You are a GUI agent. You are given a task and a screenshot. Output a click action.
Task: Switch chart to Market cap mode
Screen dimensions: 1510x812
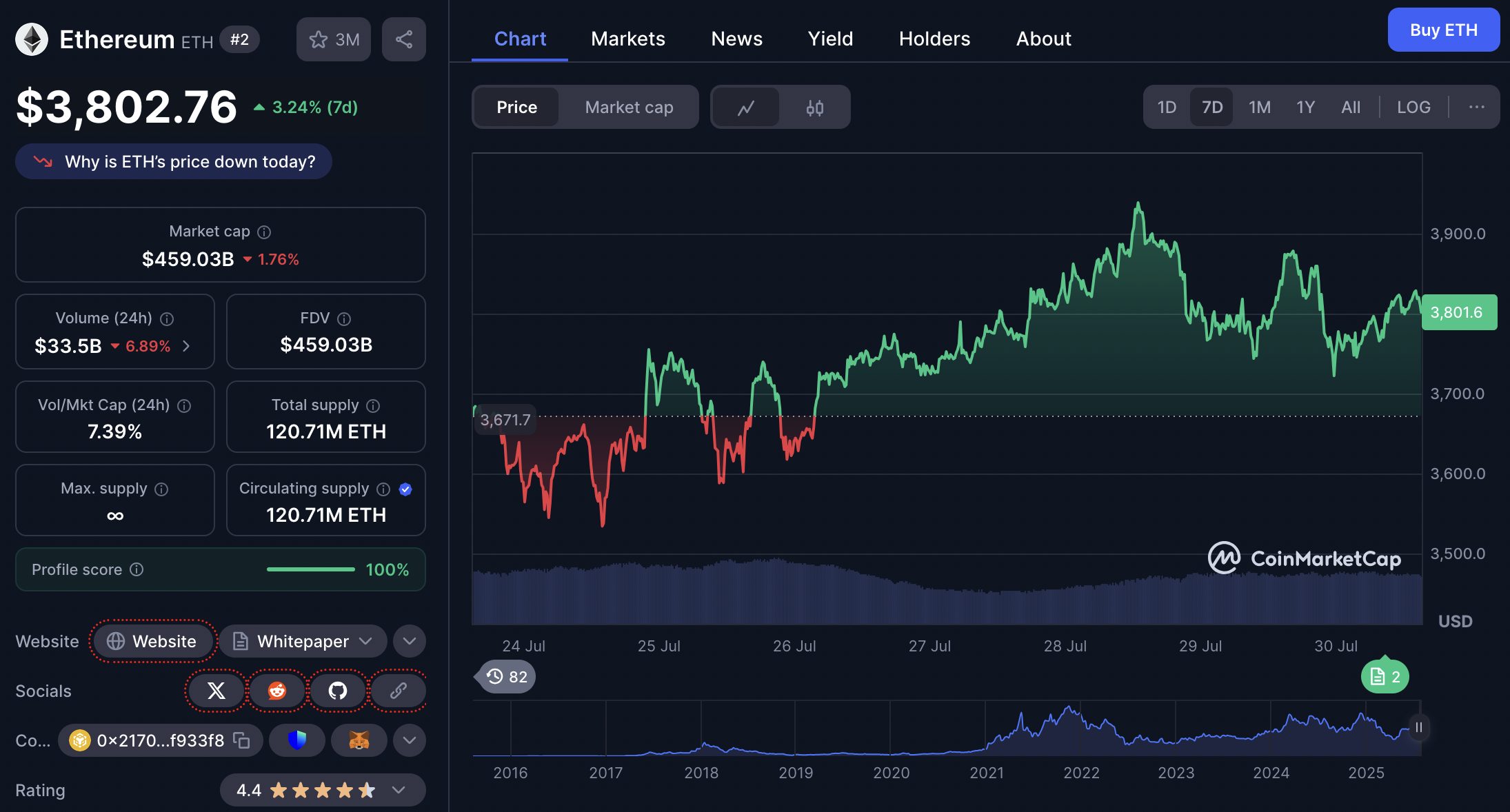pyautogui.click(x=629, y=108)
